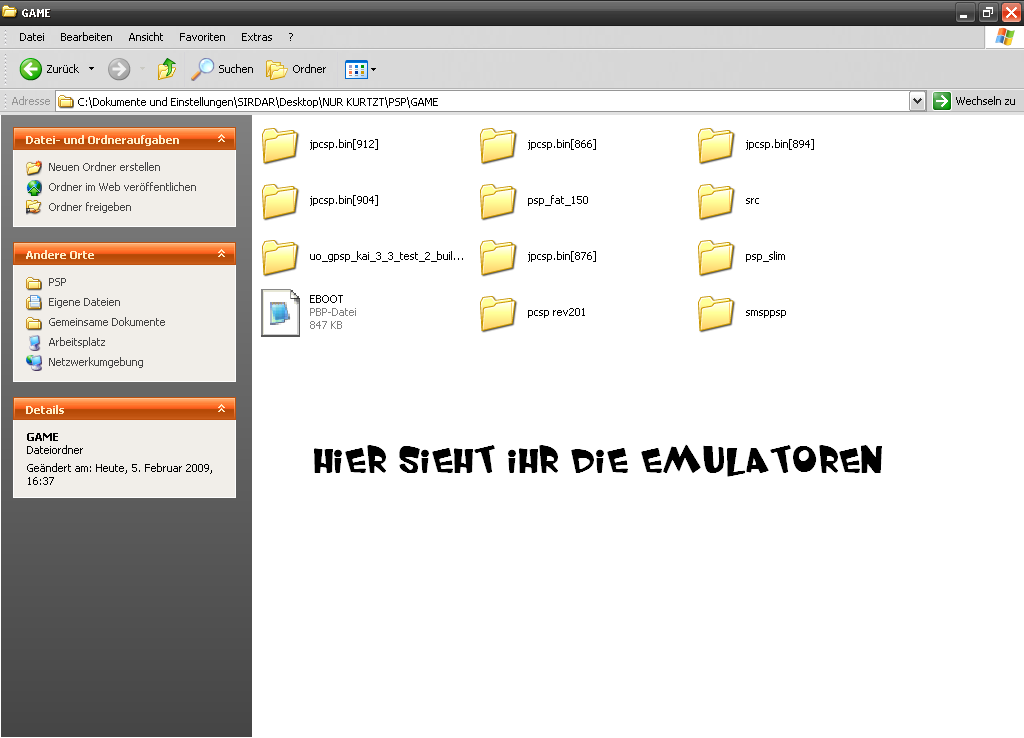Open the Datei menu
Image resolution: width=1024 pixels, height=738 pixels.
coord(32,37)
